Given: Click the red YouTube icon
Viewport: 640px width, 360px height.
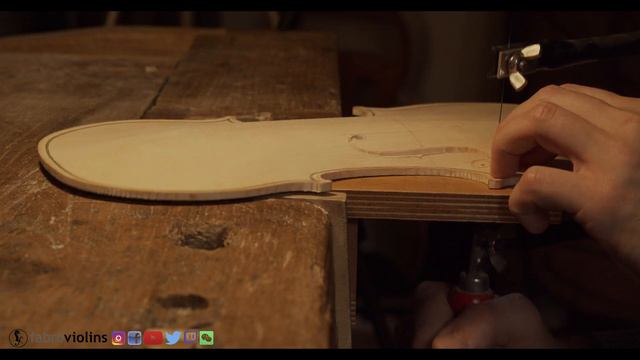Looking at the screenshot, I should 153,338.
